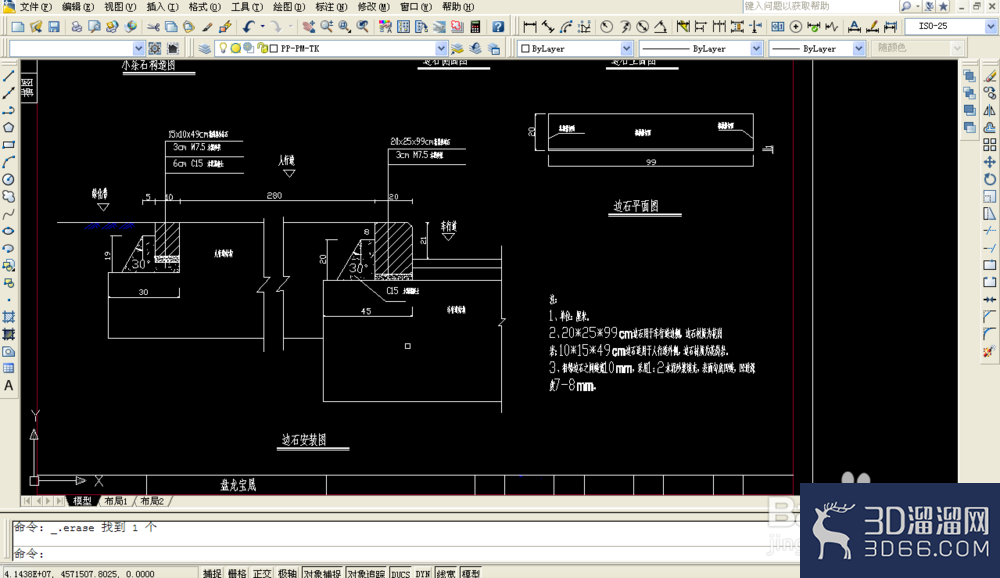Select the Line tool in draw toolbar

click(x=8, y=76)
